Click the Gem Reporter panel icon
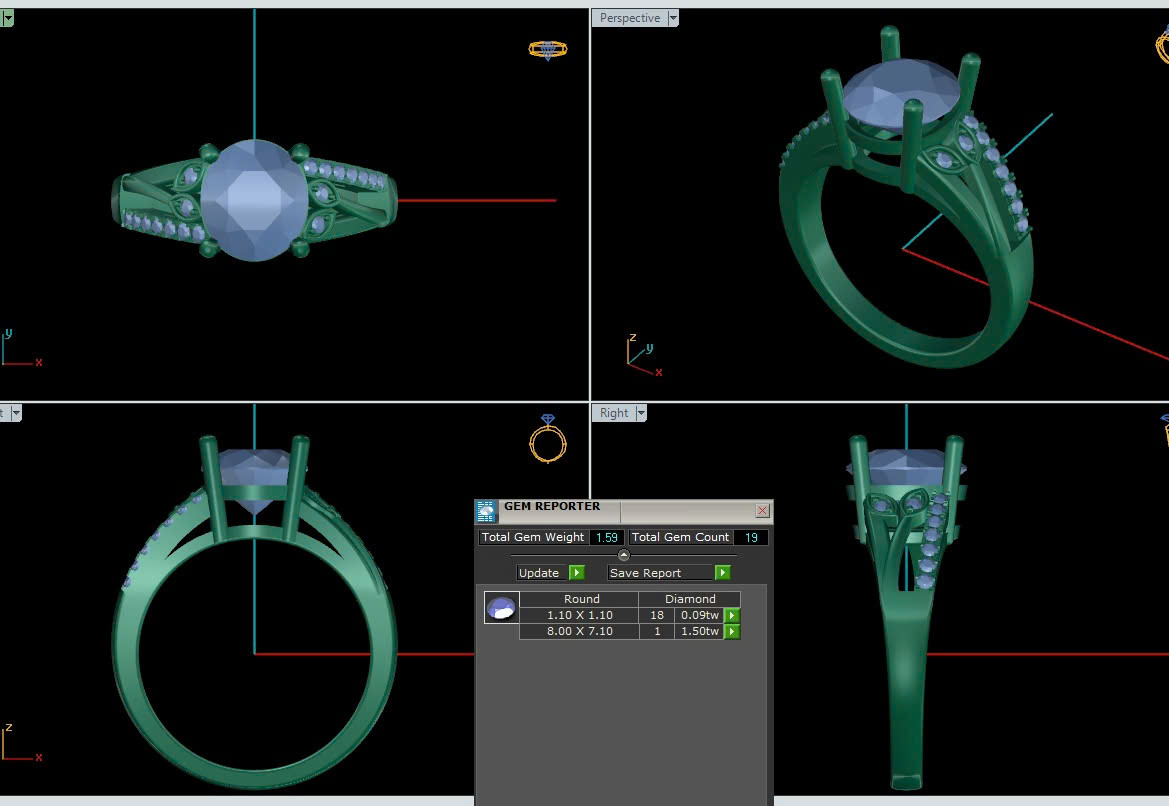1169x806 pixels. coord(486,511)
